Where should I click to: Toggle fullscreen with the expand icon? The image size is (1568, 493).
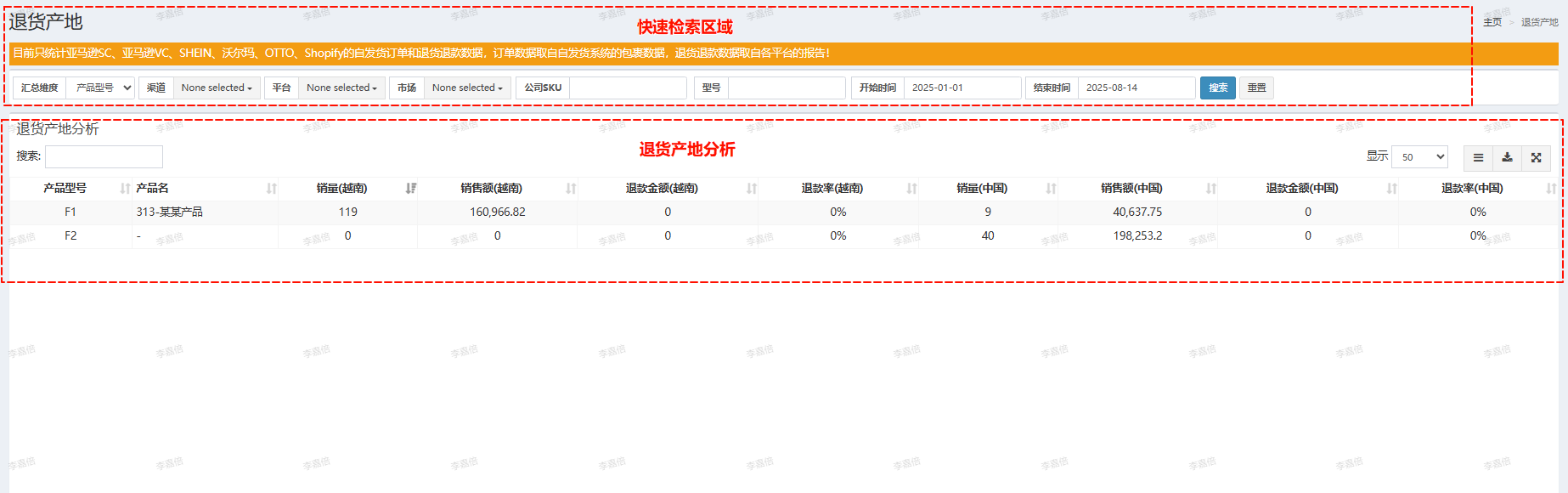pos(1536,157)
